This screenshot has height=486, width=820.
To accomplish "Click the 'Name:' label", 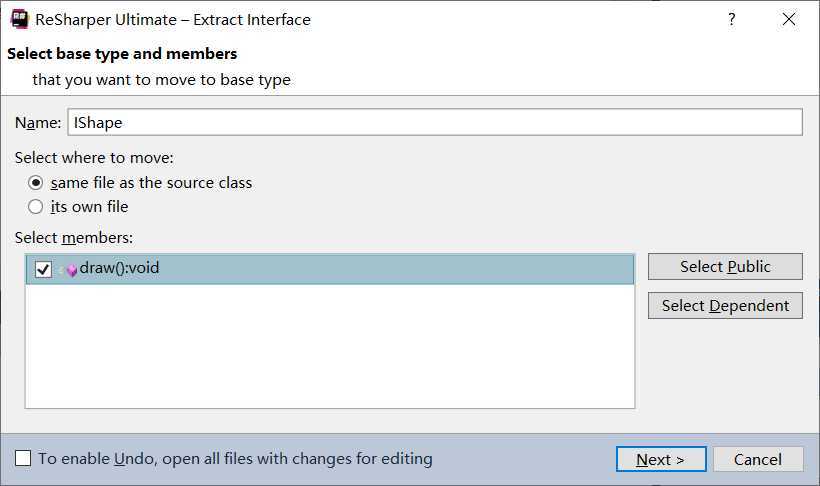I will pos(38,122).
